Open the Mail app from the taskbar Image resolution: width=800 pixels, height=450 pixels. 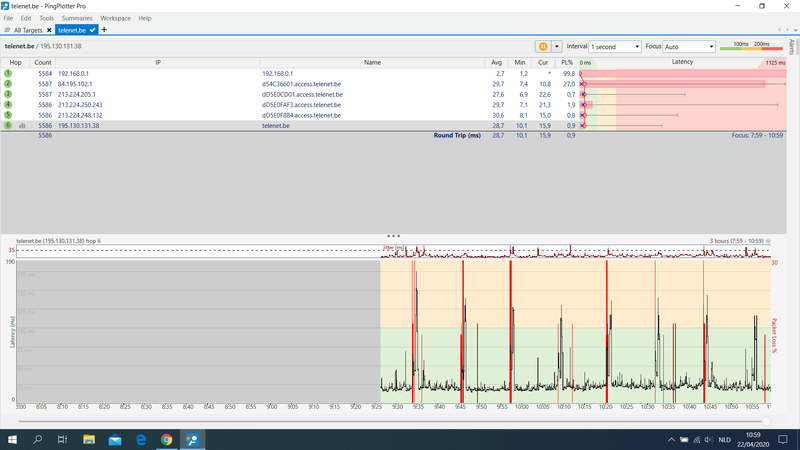point(114,439)
